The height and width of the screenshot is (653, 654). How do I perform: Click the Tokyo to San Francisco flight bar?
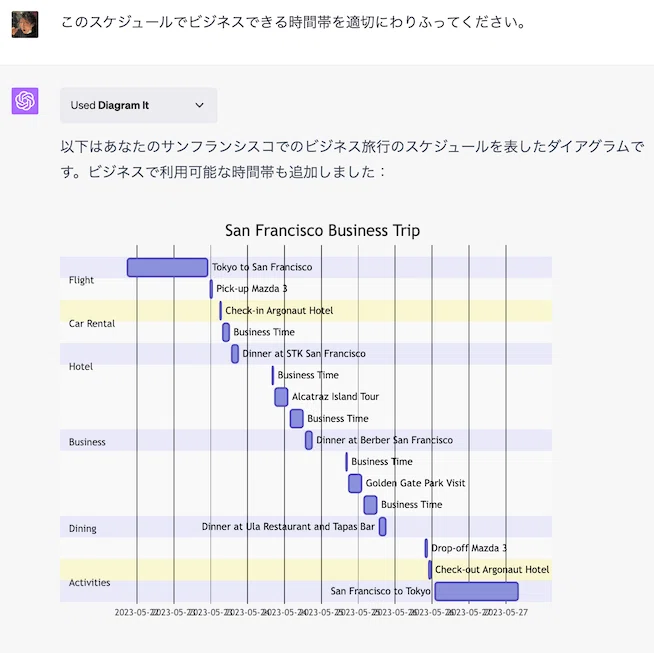[167, 267]
